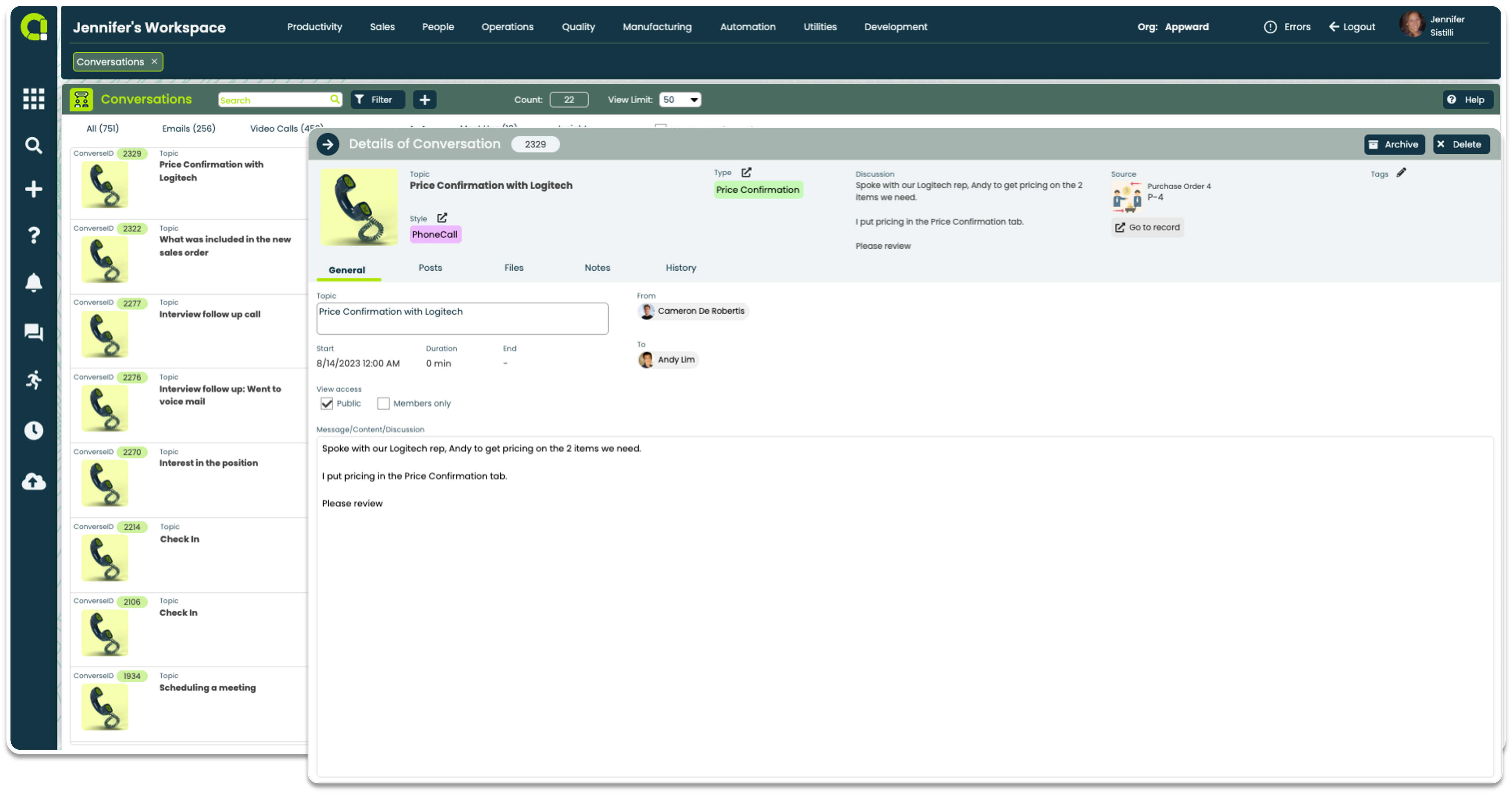Switch to the Notes tab
This screenshot has width=1512, height=794.
point(597,268)
